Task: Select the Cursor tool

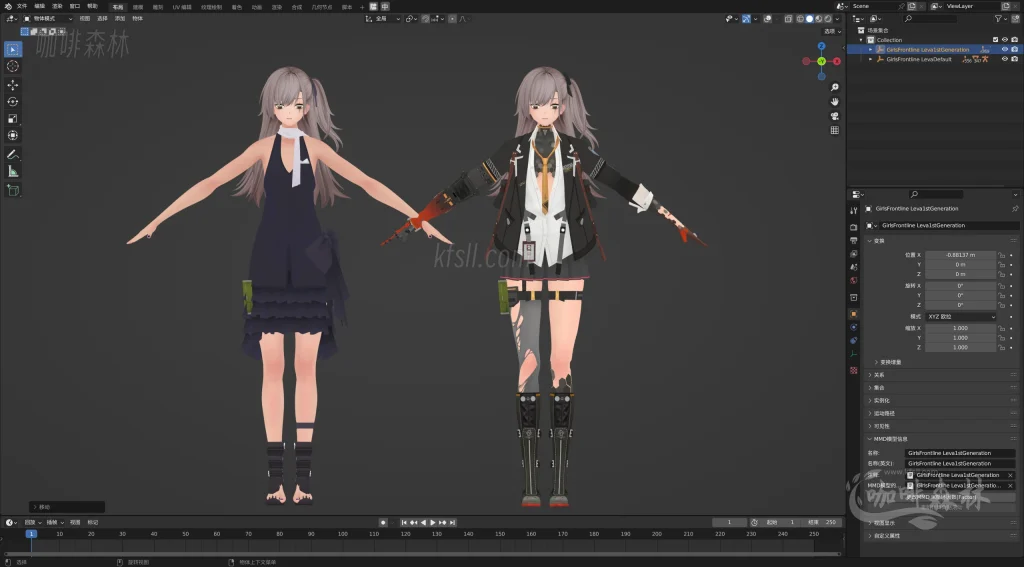Action: click(x=12, y=66)
